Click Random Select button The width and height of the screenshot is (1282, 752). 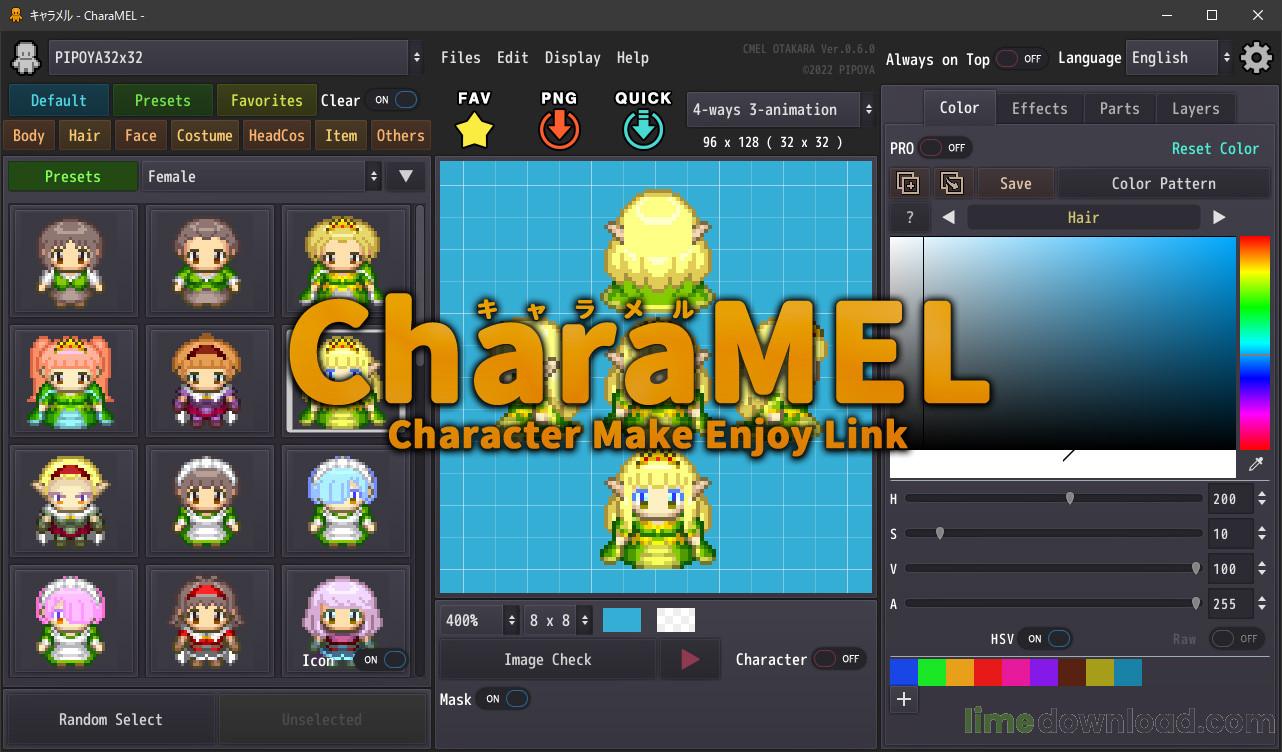click(x=110, y=719)
